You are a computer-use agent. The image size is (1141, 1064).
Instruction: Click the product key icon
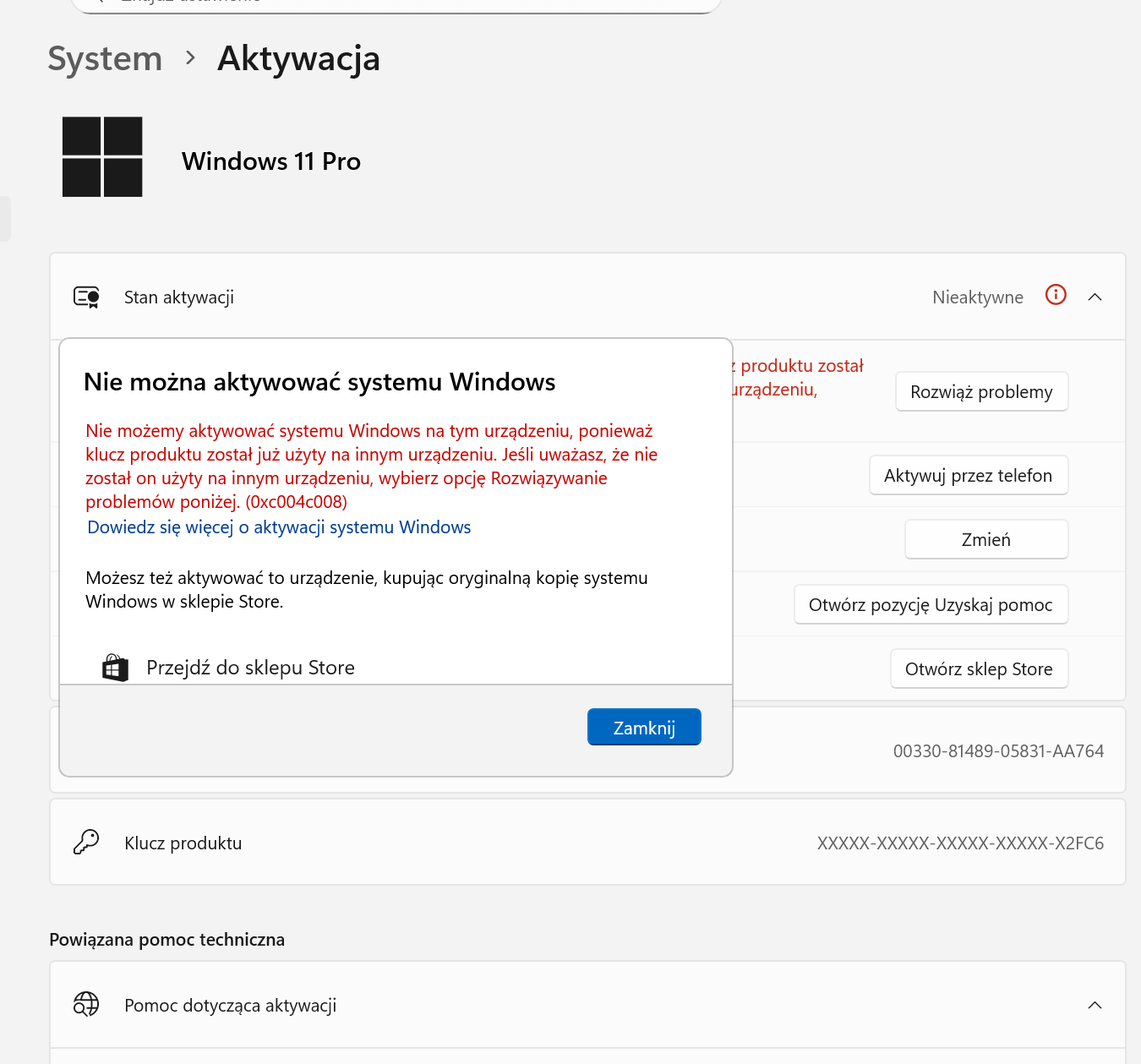[x=86, y=843]
